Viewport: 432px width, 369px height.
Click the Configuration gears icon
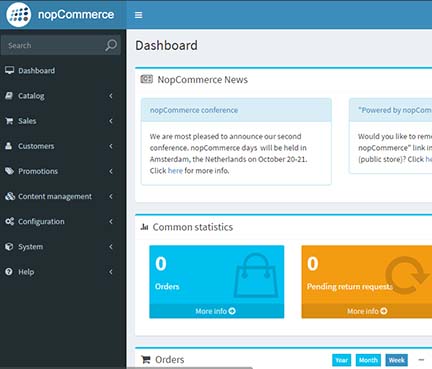pyautogui.click(x=9, y=221)
